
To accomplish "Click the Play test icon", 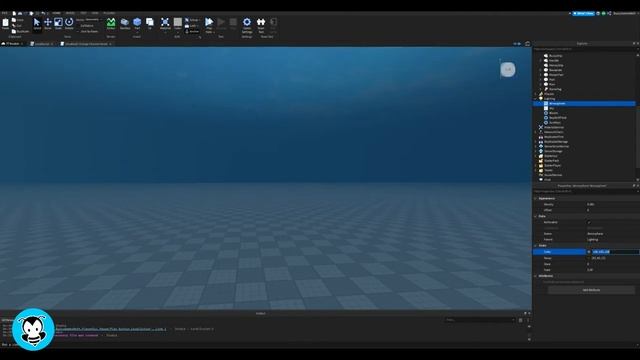I will pos(209,22).
